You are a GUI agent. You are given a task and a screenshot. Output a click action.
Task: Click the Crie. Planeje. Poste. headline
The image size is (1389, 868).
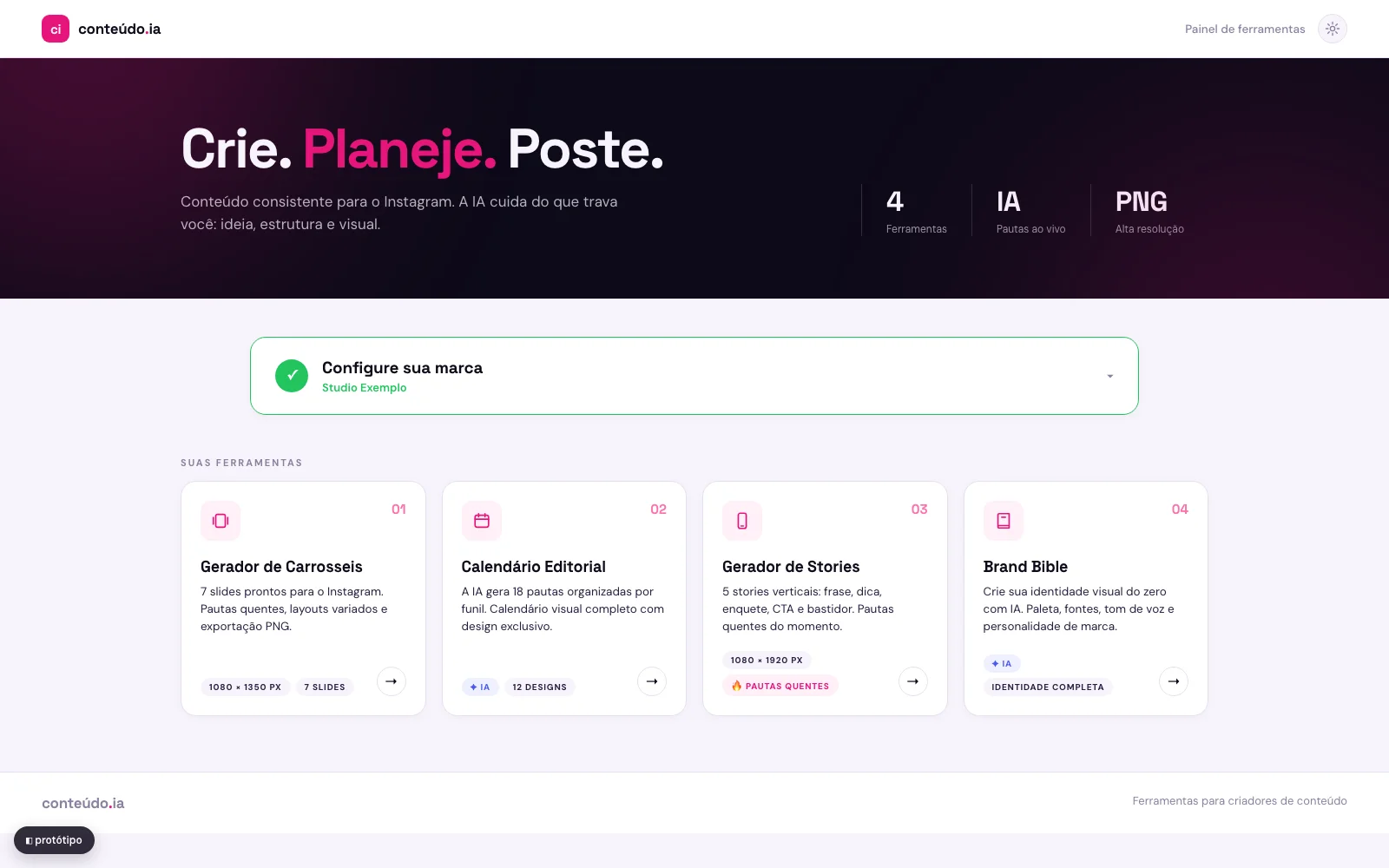tap(422, 149)
